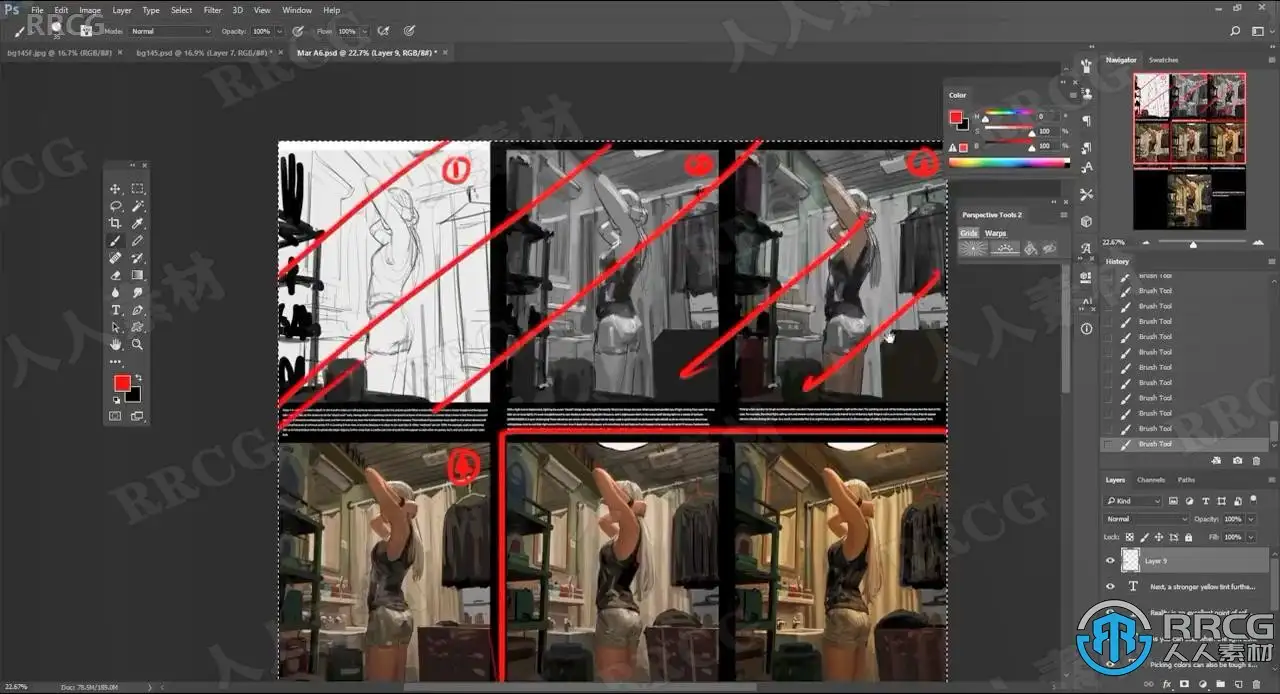Open the Filter menu
The width and height of the screenshot is (1280, 694).
click(x=212, y=10)
